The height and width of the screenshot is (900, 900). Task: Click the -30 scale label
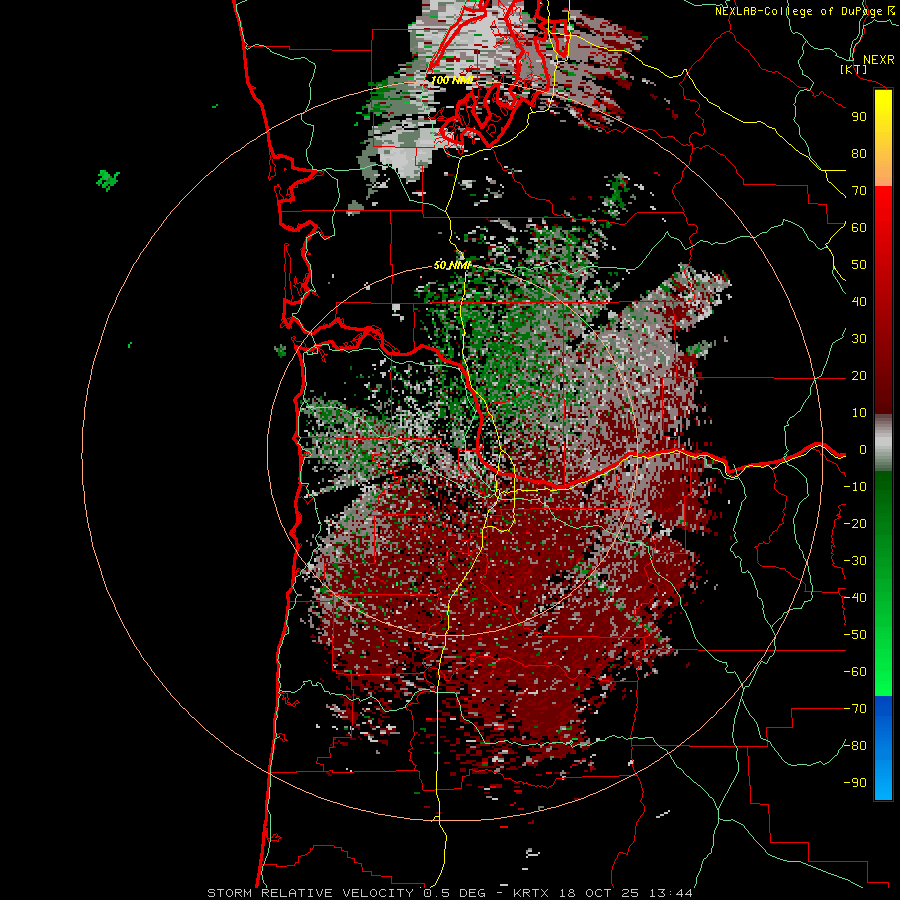855,561
